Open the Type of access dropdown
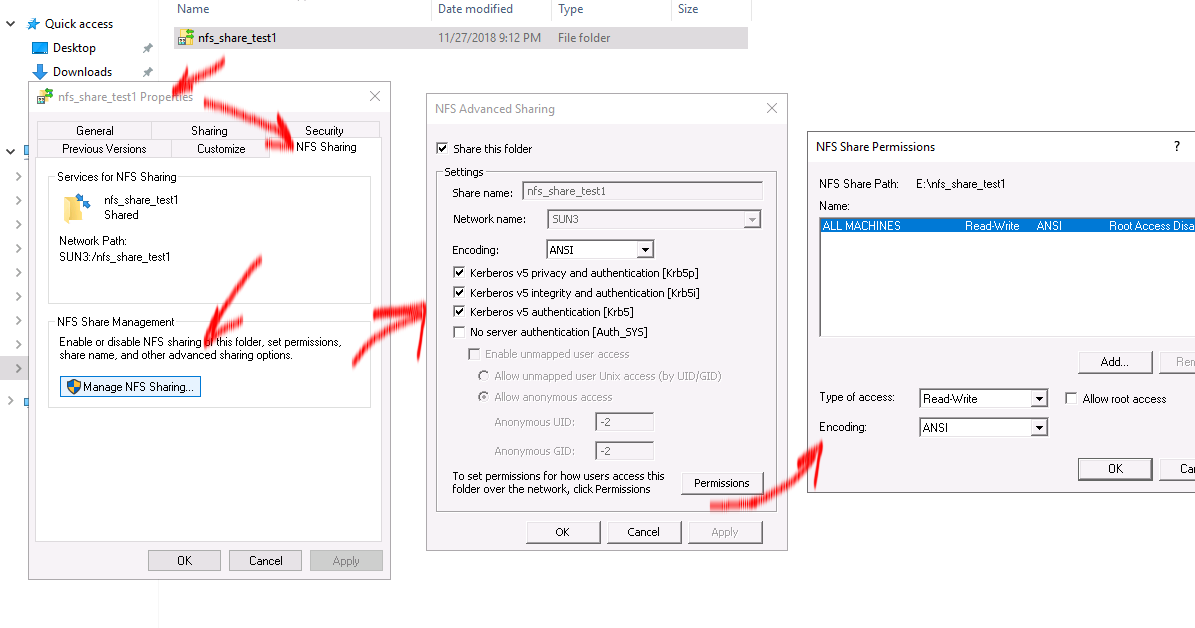 [1040, 398]
